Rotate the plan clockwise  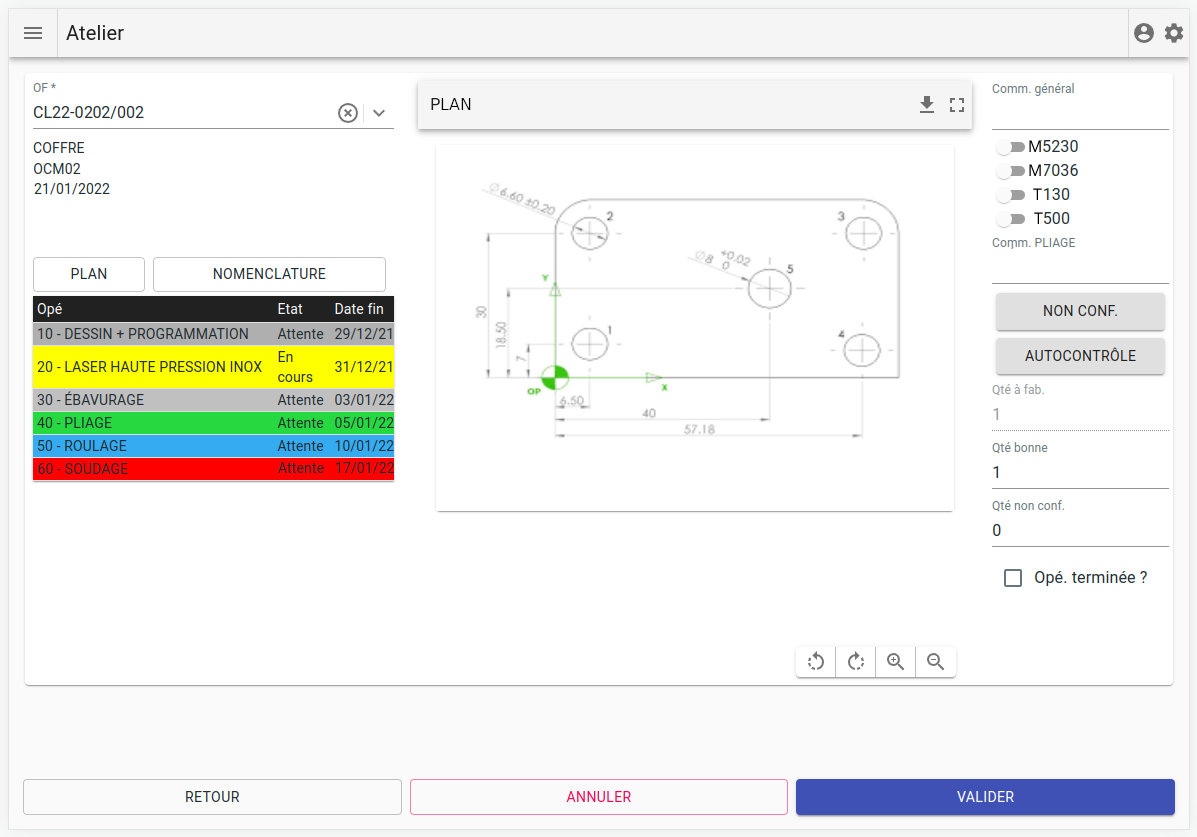coord(856,661)
